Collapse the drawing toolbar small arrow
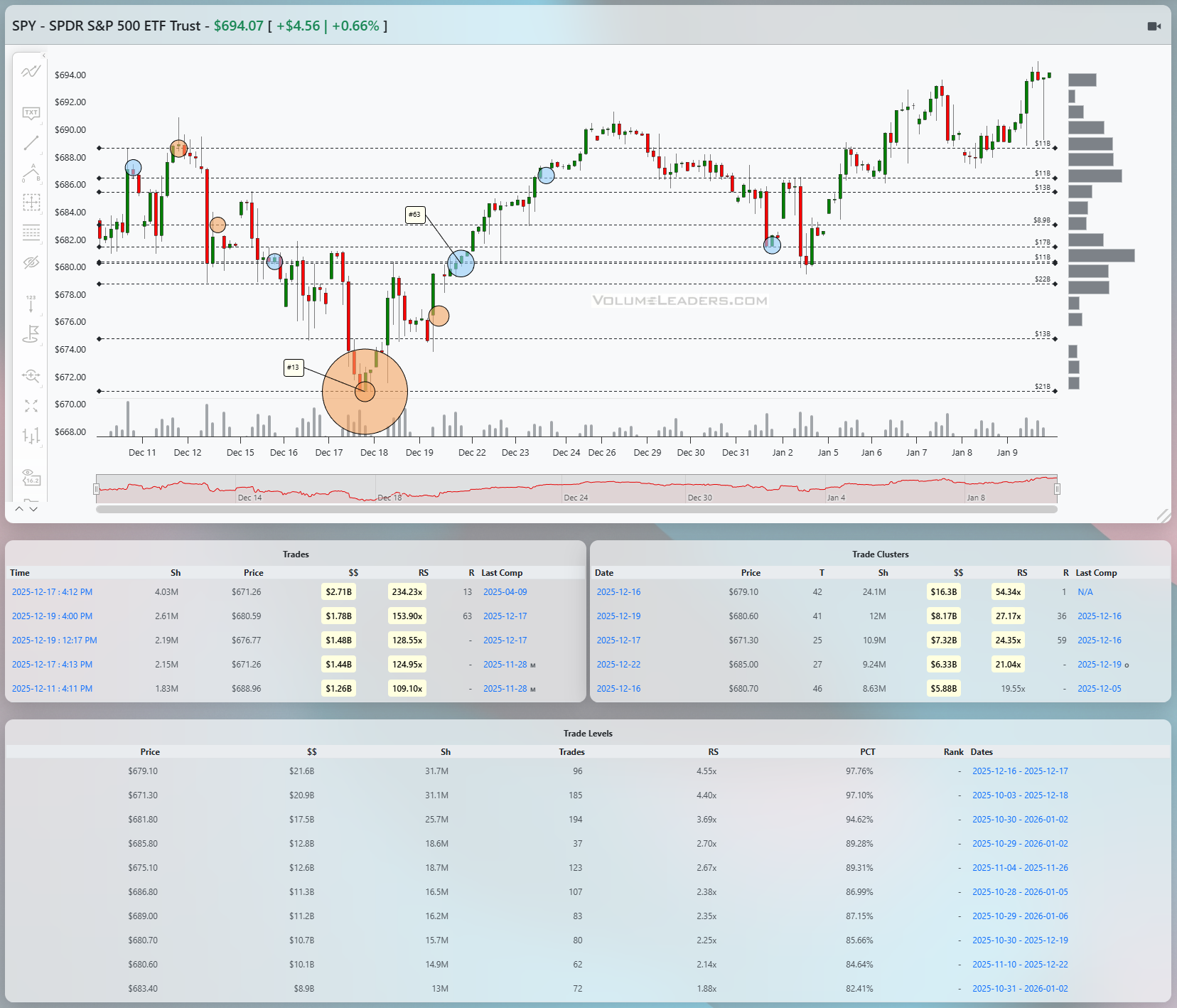Screen dimensions: 1177x1008 (x=43, y=55)
